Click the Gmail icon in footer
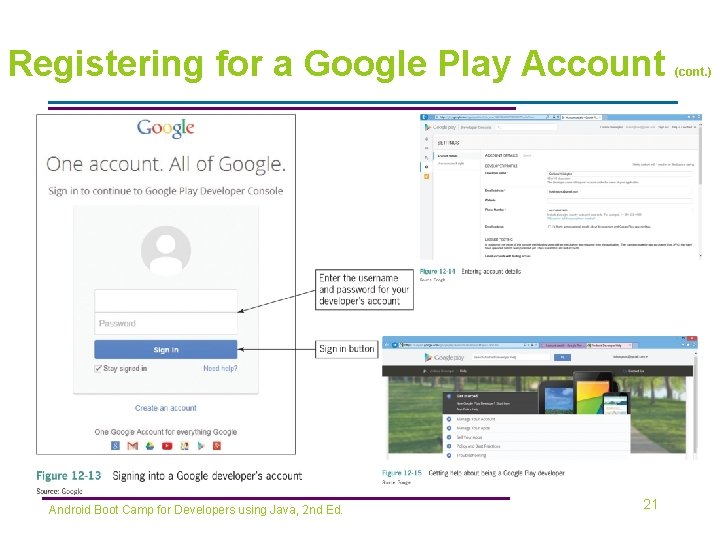The width and height of the screenshot is (720, 540). [x=133, y=445]
